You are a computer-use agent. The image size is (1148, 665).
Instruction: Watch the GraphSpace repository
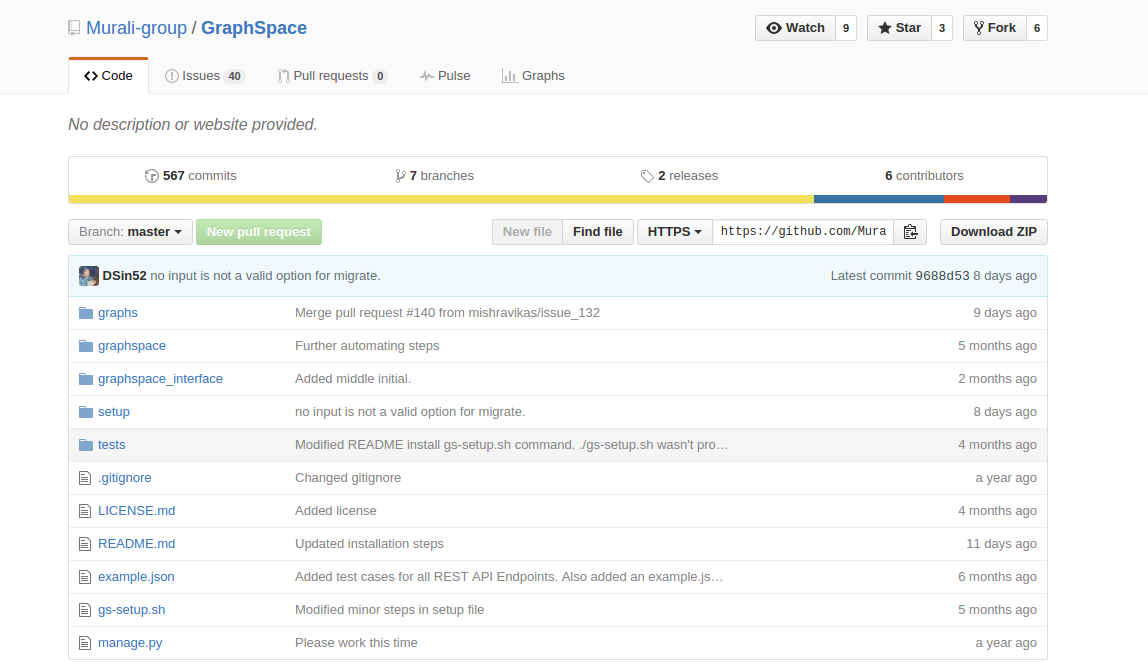click(x=795, y=28)
